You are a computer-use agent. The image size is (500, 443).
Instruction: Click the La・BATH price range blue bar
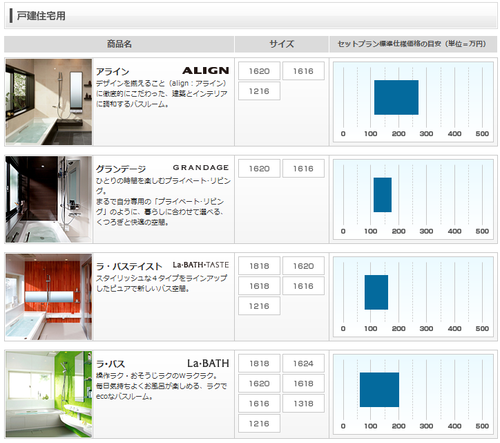(x=379, y=390)
